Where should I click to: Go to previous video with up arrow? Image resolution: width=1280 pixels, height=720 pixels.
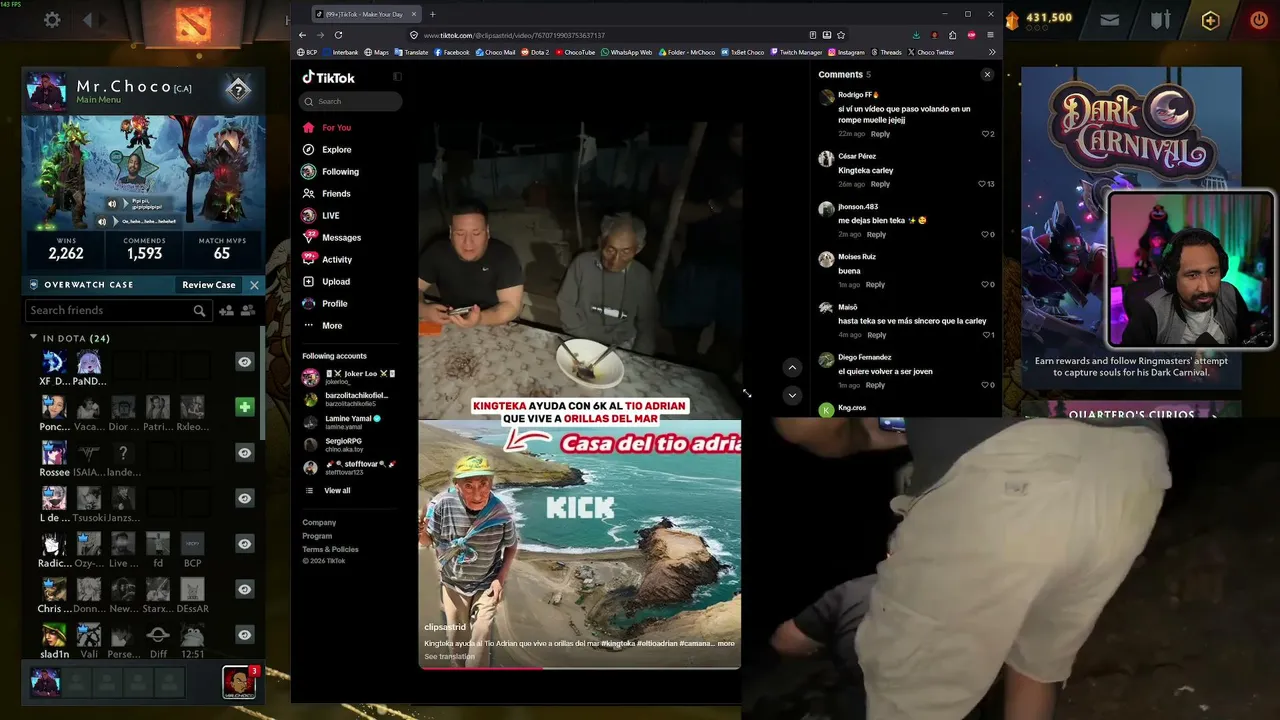coord(792,367)
